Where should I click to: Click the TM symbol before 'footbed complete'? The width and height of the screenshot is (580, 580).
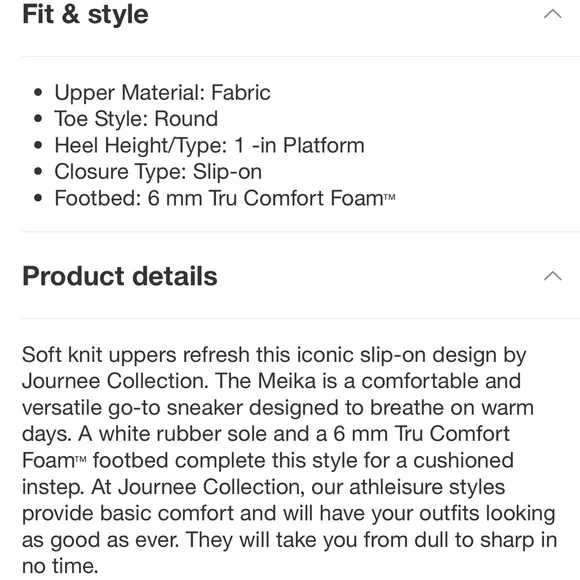click(81, 459)
